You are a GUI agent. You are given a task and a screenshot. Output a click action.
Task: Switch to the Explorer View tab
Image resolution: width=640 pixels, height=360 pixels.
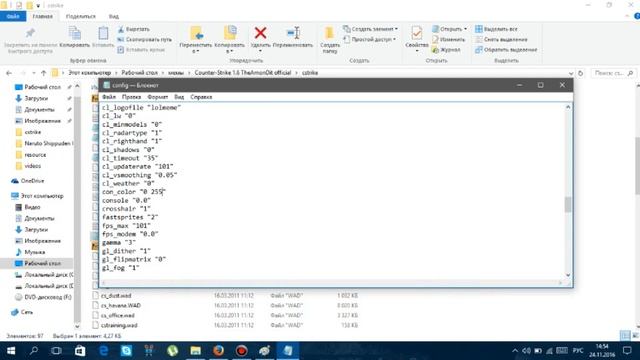114,16
